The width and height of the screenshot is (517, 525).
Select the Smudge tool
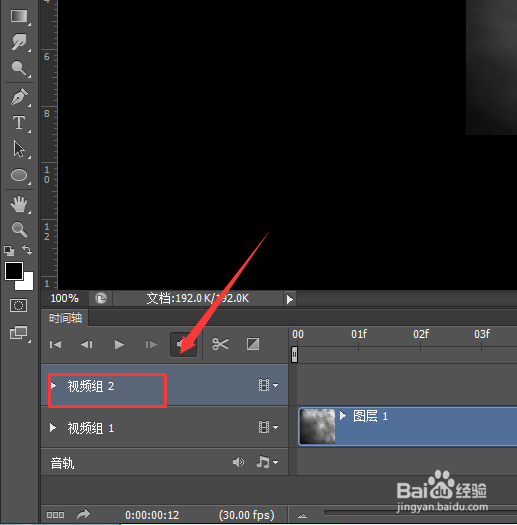19,42
